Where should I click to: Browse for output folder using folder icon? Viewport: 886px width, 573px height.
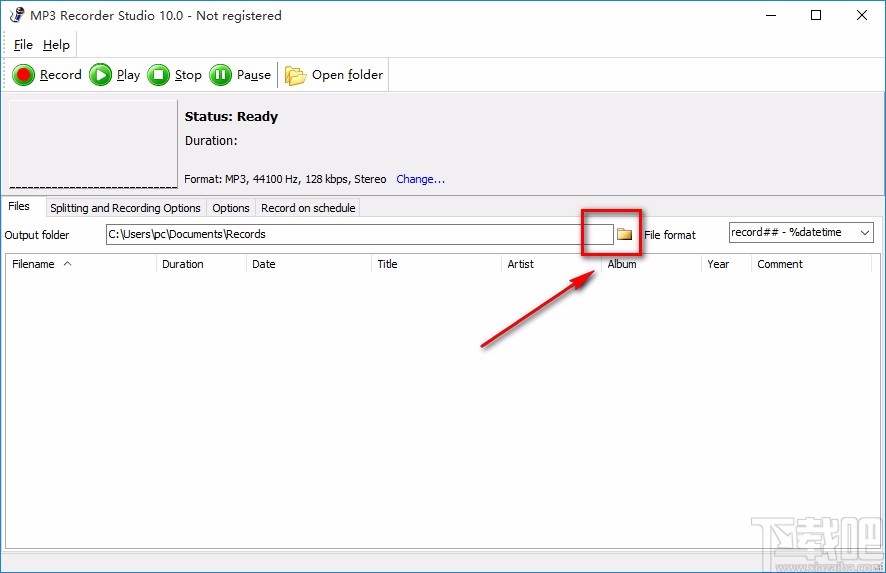pyautogui.click(x=624, y=234)
